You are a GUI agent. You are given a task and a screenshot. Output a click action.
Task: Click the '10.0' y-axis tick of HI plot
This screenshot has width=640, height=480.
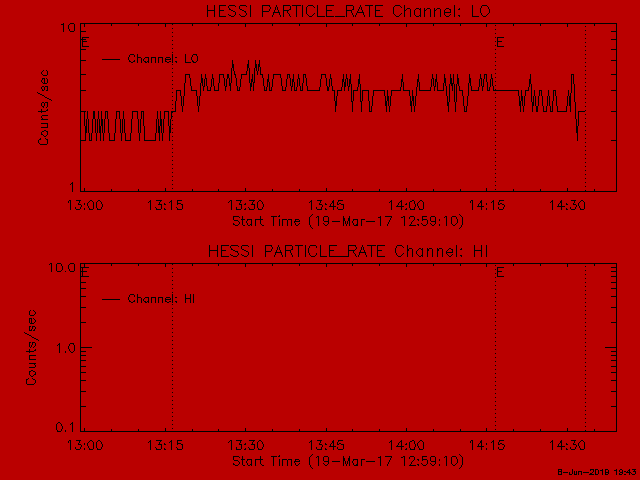click(62, 268)
